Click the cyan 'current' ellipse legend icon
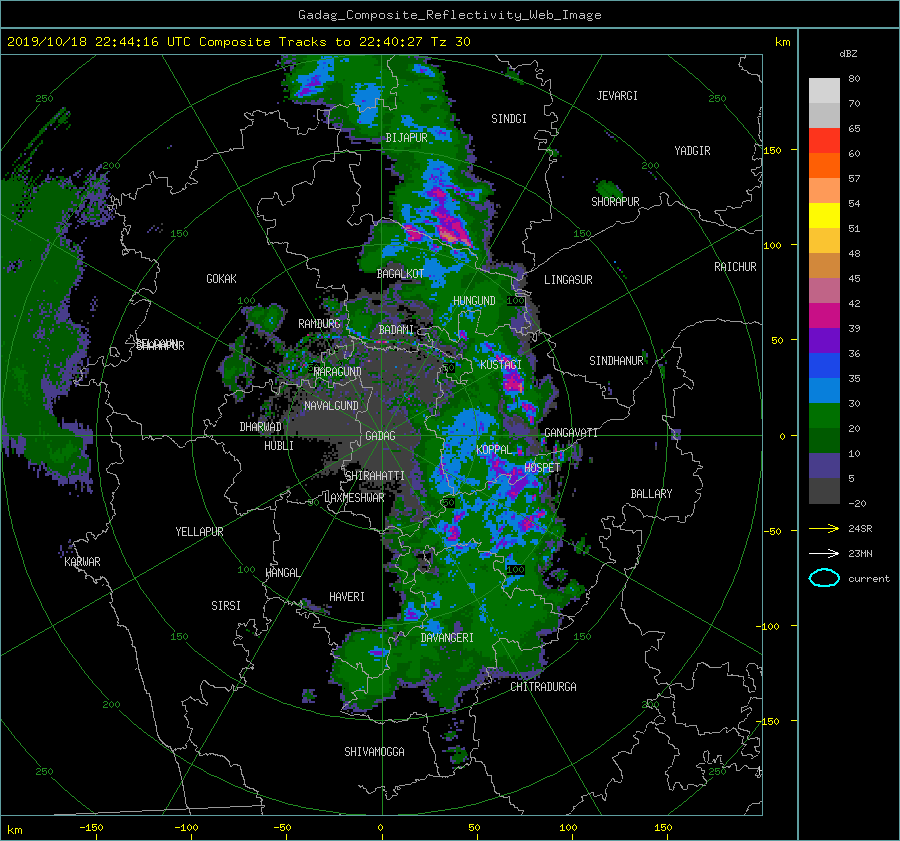The image size is (900, 841). [x=824, y=578]
